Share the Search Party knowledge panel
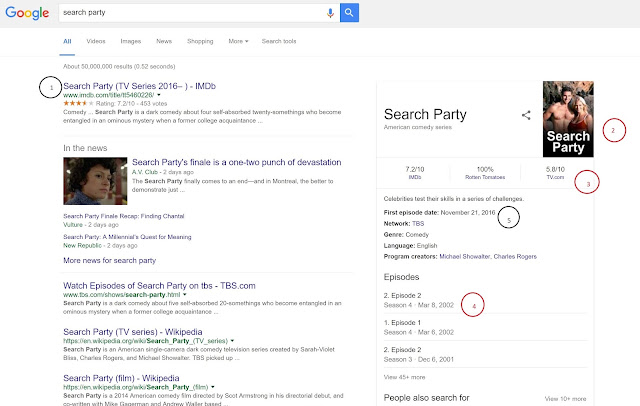The image size is (640, 406). click(526, 115)
